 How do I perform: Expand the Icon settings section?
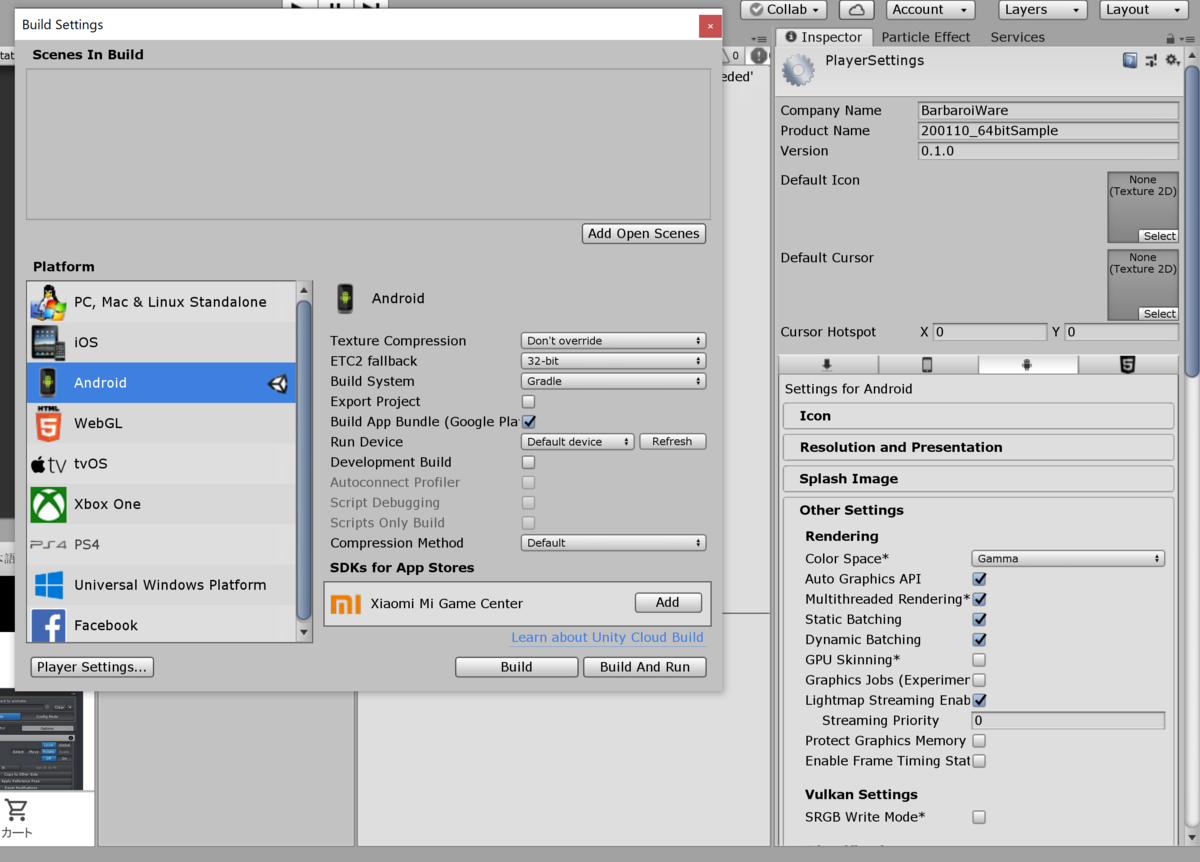click(x=977, y=416)
